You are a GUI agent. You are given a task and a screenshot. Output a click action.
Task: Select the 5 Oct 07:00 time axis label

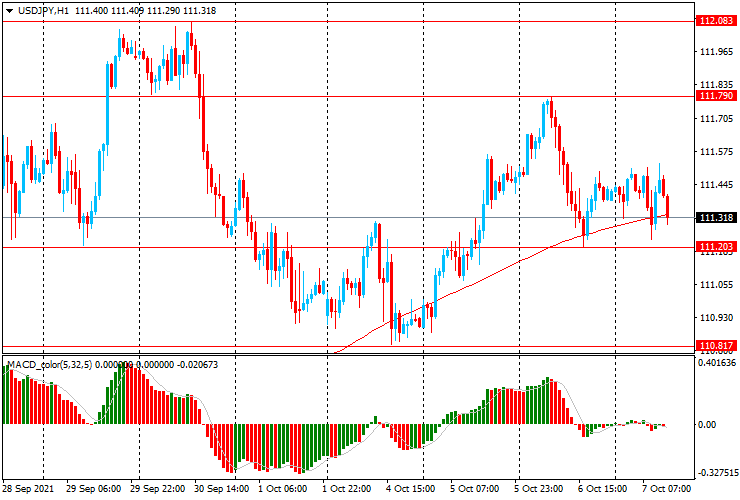click(x=474, y=489)
